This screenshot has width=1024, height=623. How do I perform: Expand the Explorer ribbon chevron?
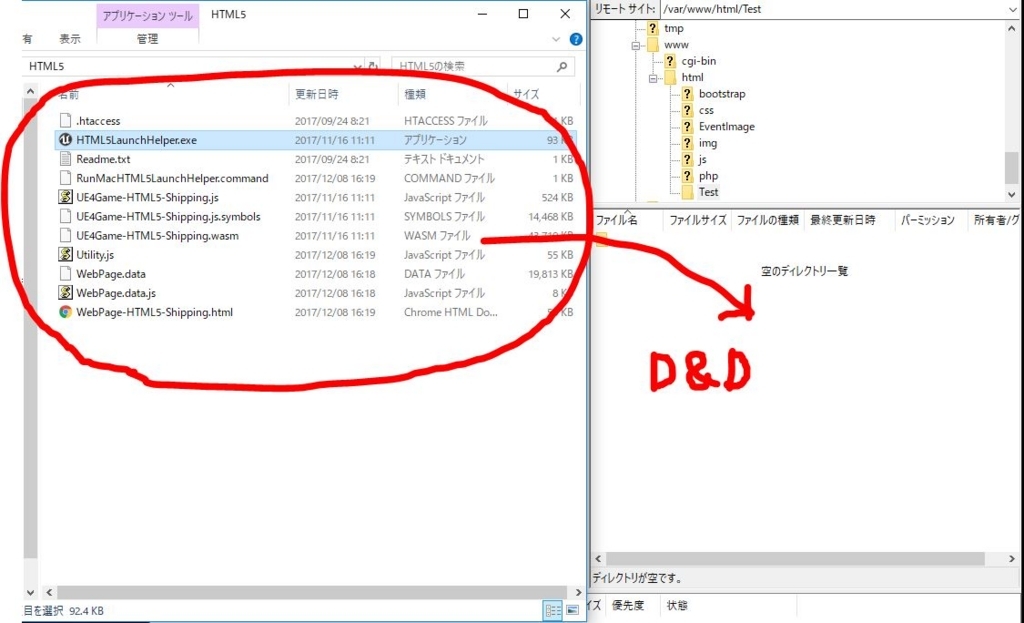pos(556,39)
